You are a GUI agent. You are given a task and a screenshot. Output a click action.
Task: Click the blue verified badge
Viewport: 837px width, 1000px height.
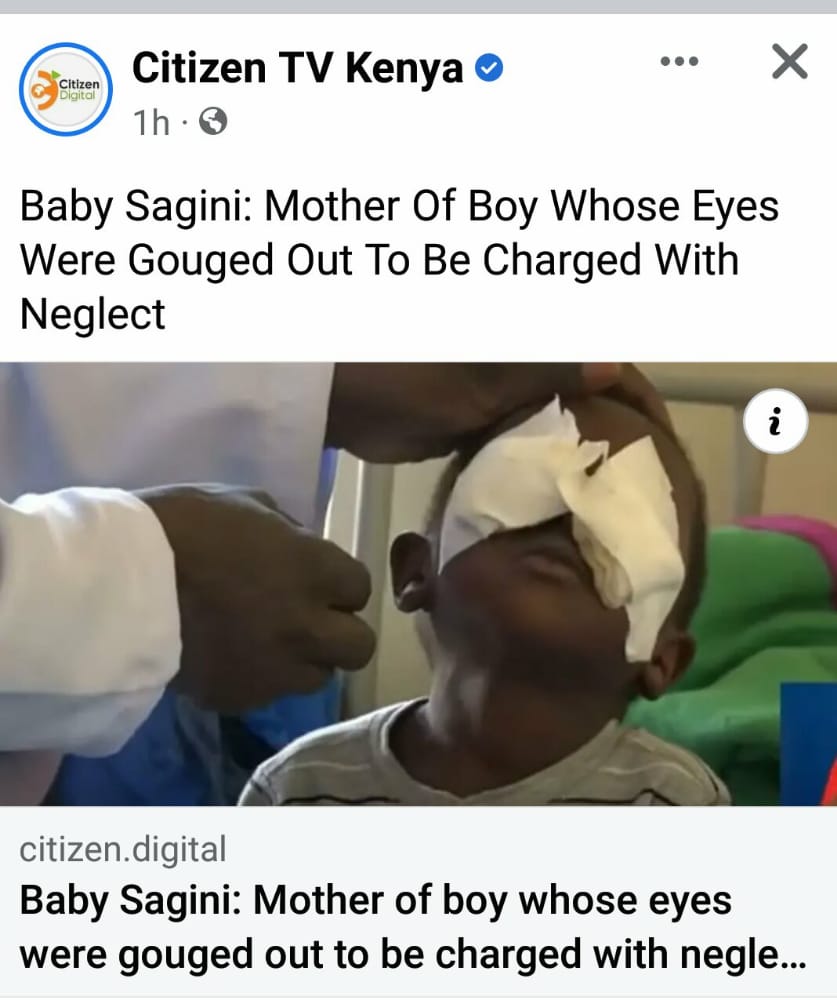tap(489, 68)
